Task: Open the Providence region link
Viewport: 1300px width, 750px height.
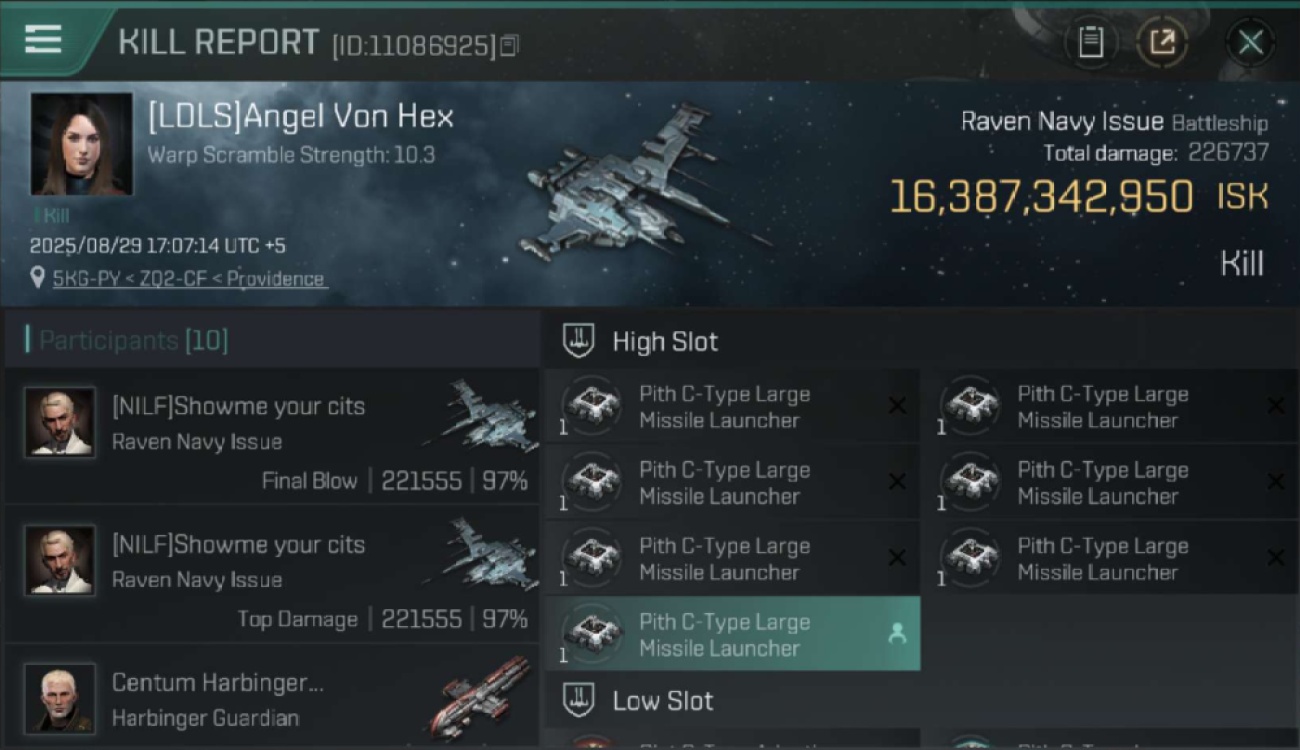Action: (x=275, y=279)
